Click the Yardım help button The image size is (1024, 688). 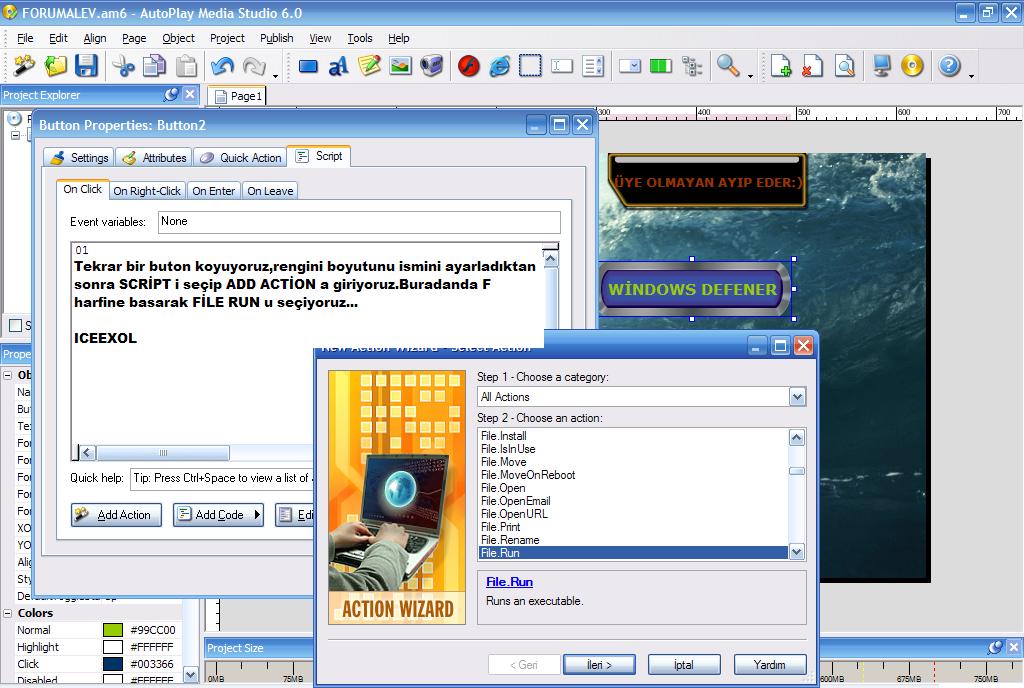[770, 665]
